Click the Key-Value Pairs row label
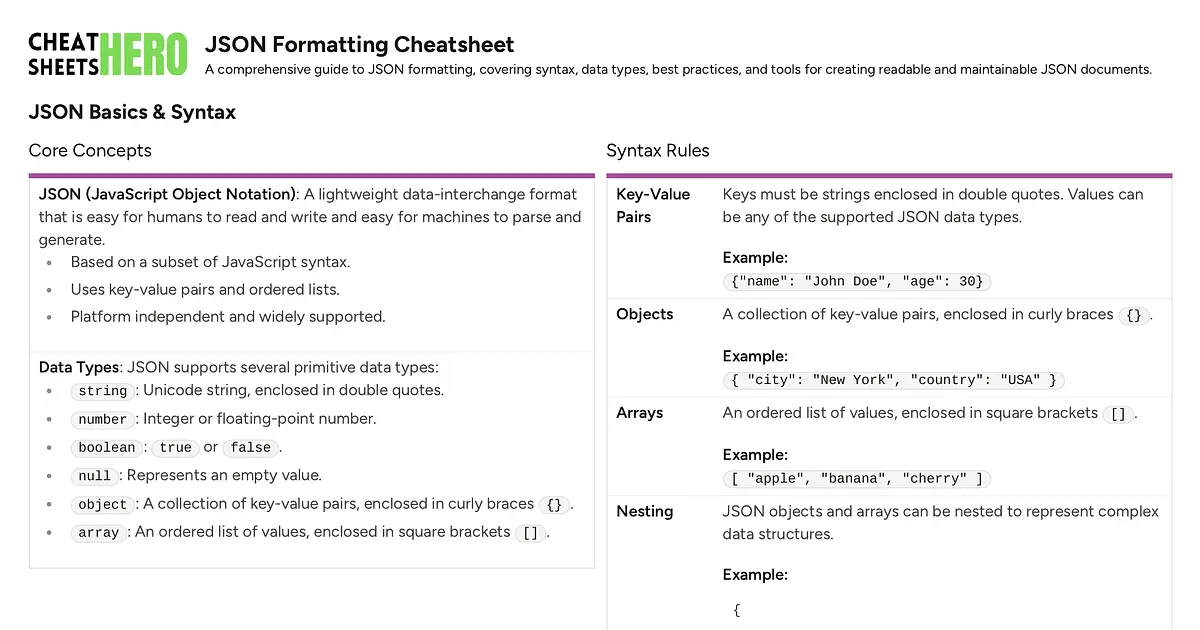Screen dimensions: 1200x630 point(653,205)
